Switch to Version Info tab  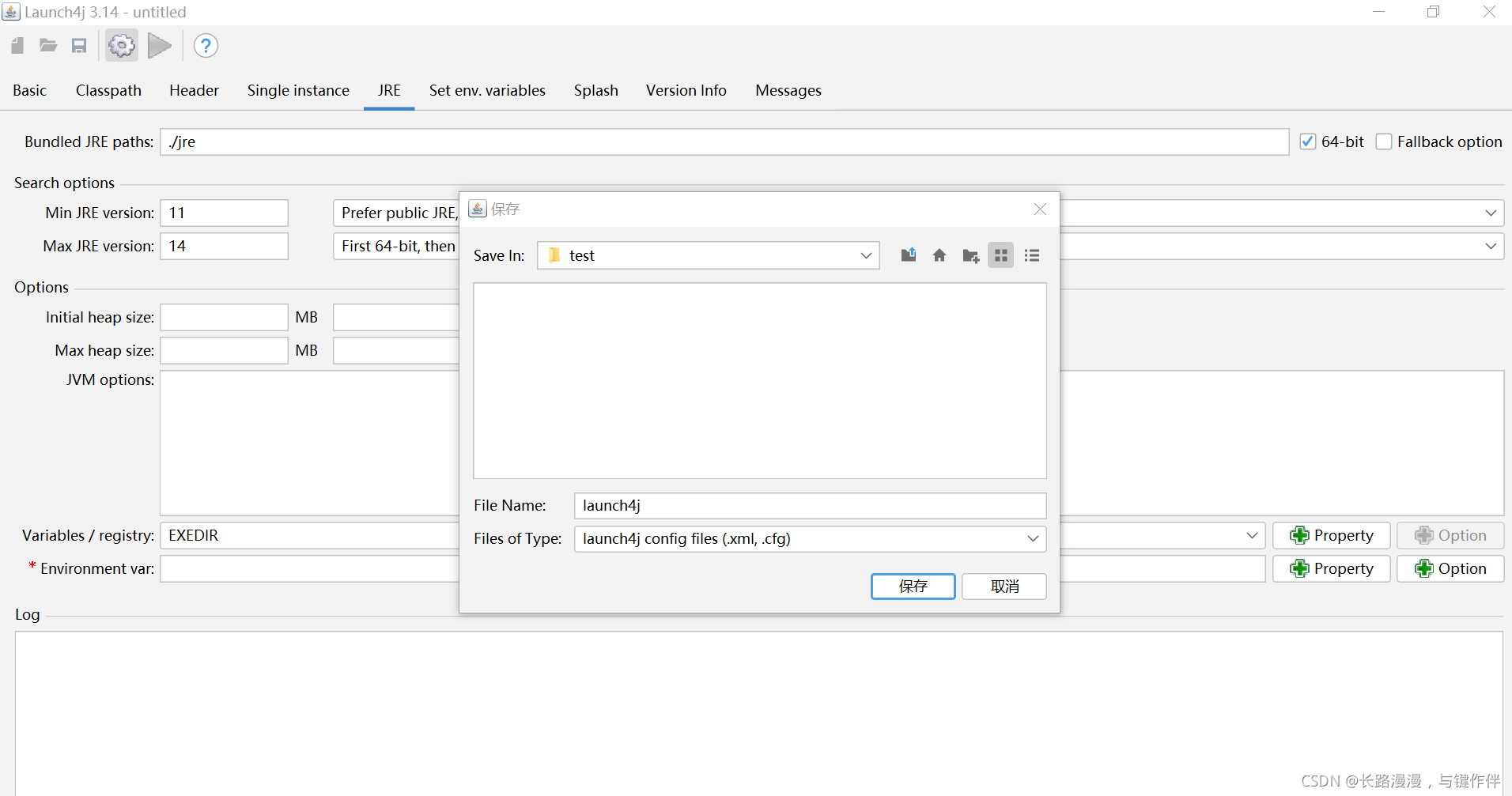686,90
